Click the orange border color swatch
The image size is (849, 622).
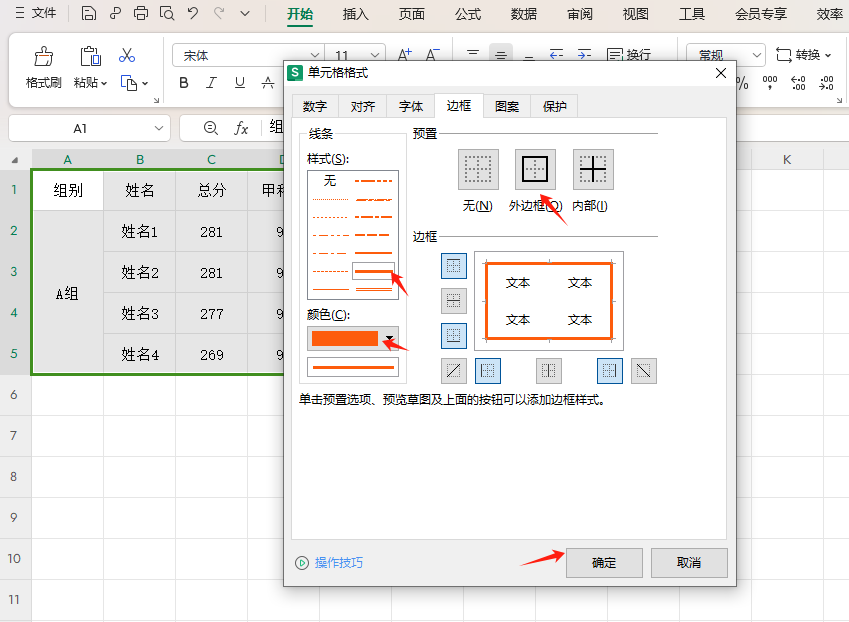345,338
